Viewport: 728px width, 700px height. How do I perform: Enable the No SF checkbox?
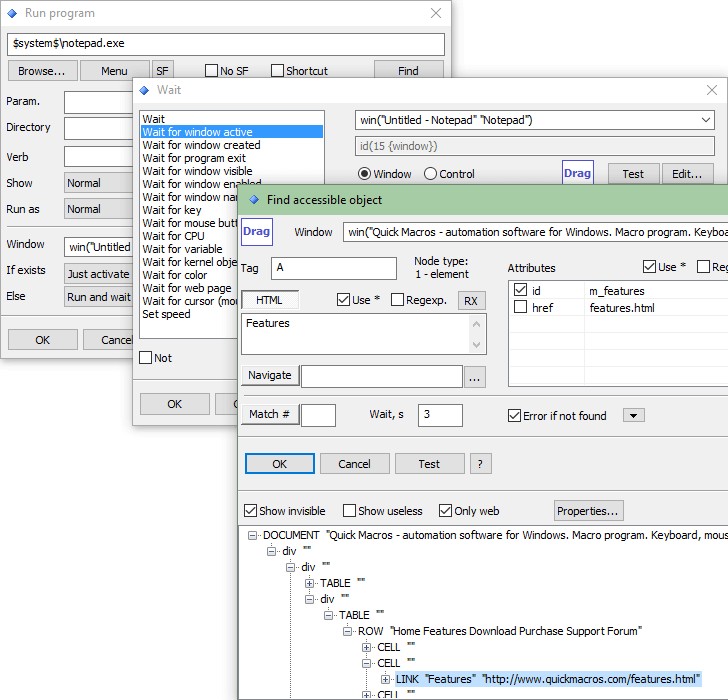(x=212, y=71)
